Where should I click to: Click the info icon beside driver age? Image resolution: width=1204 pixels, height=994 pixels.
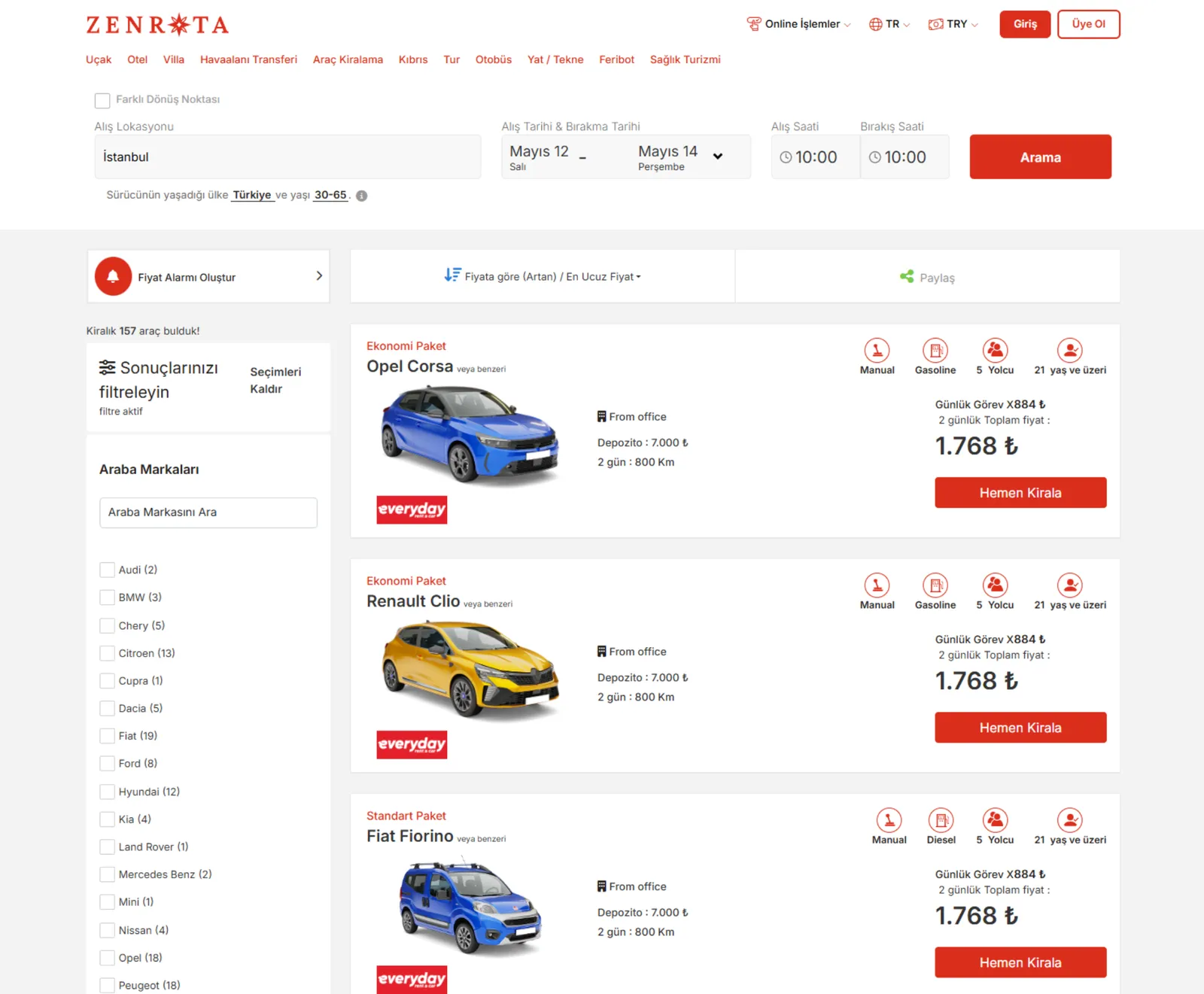coord(362,196)
